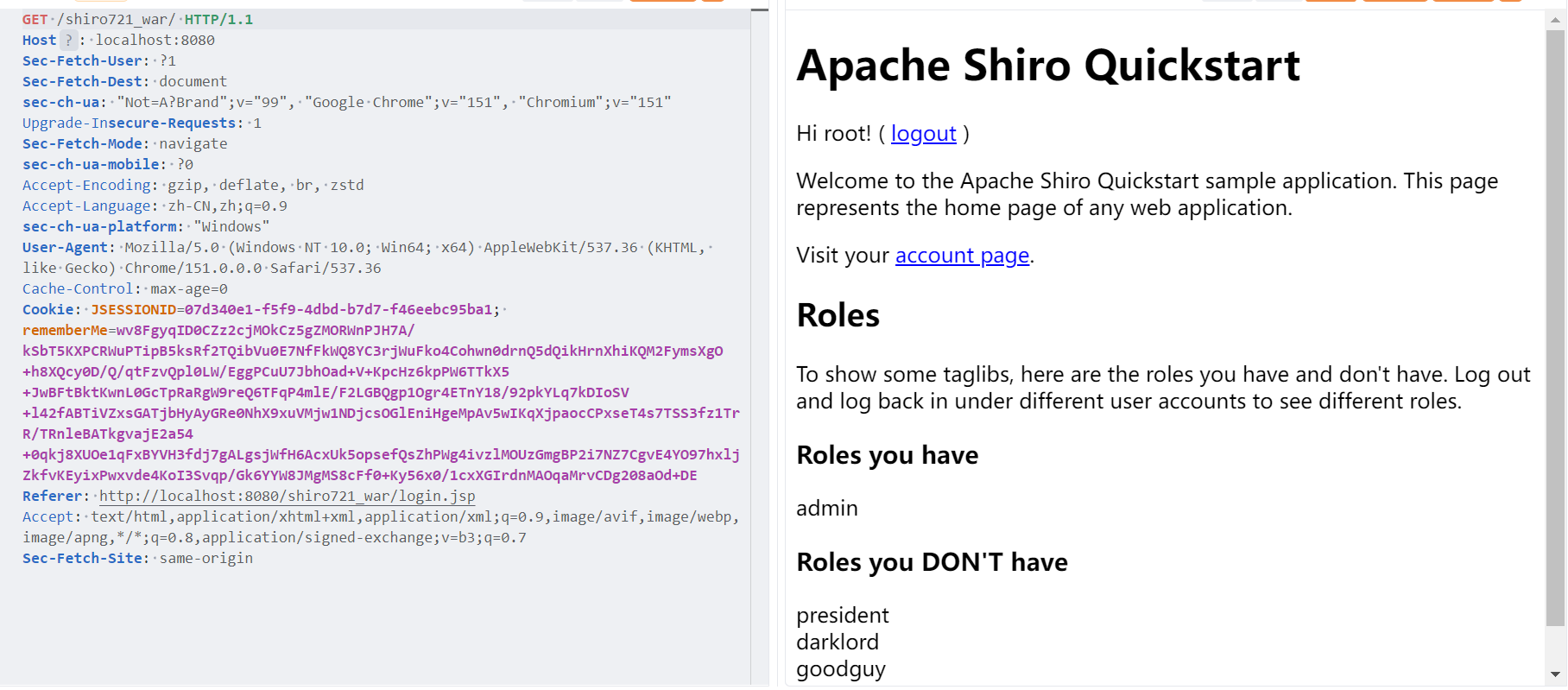
Task: Click the "Windows" platform value
Action: [x=231, y=227]
